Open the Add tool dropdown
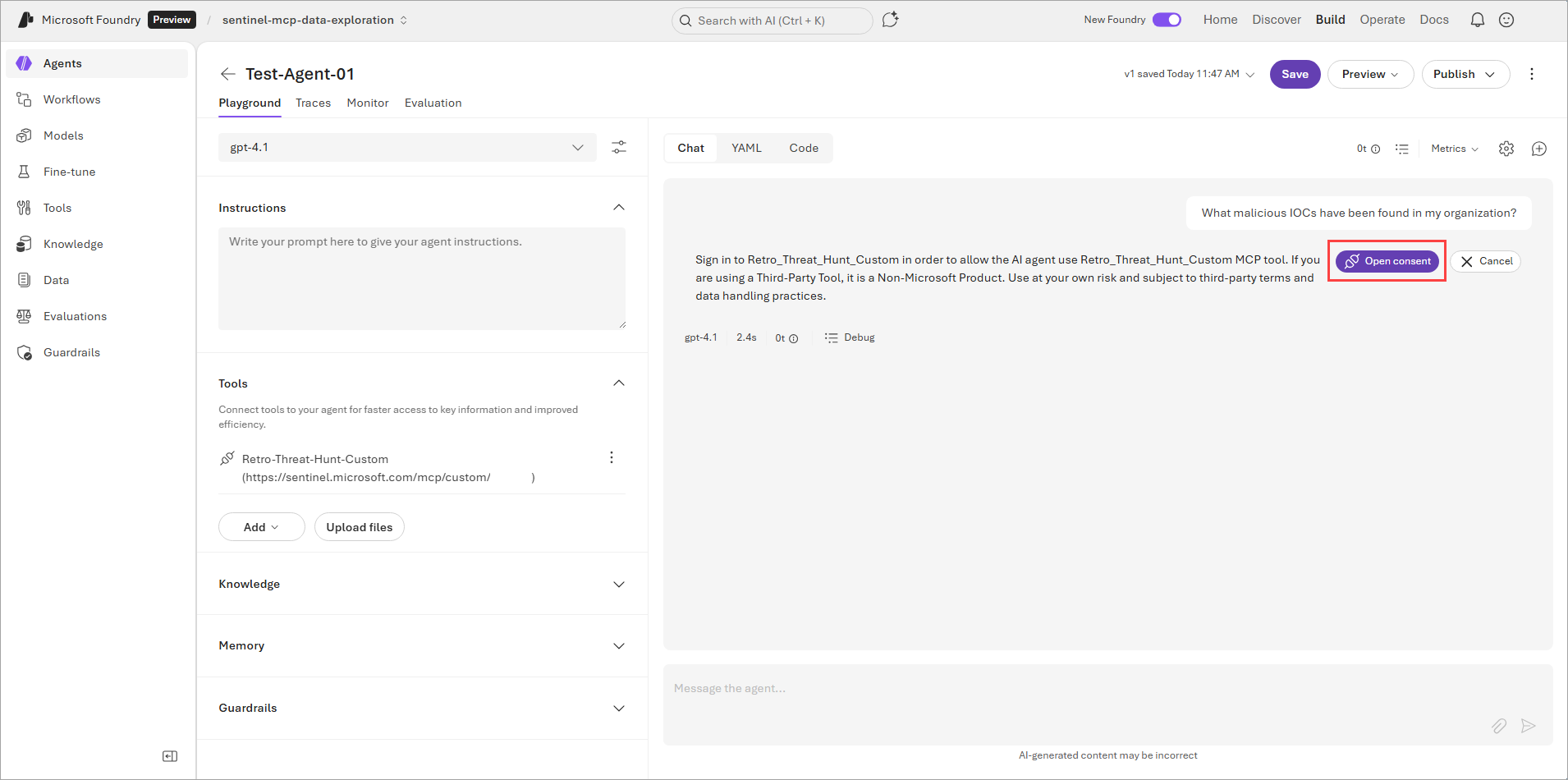The height and width of the screenshot is (780, 1568). (262, 527)
